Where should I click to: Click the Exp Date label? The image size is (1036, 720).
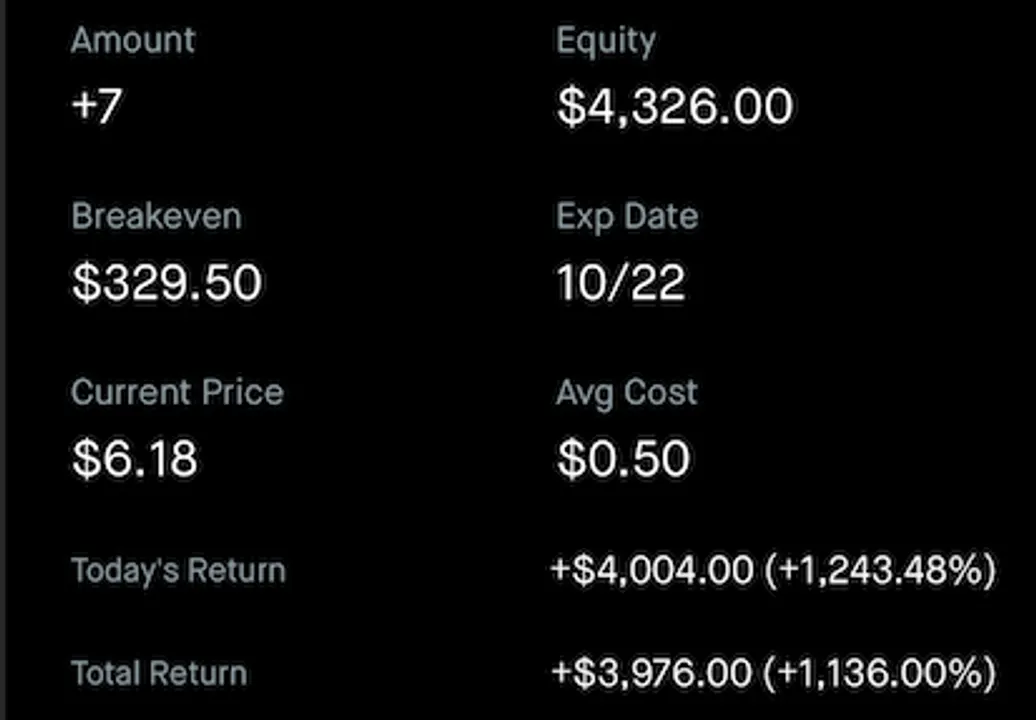[x=627, y=218]
